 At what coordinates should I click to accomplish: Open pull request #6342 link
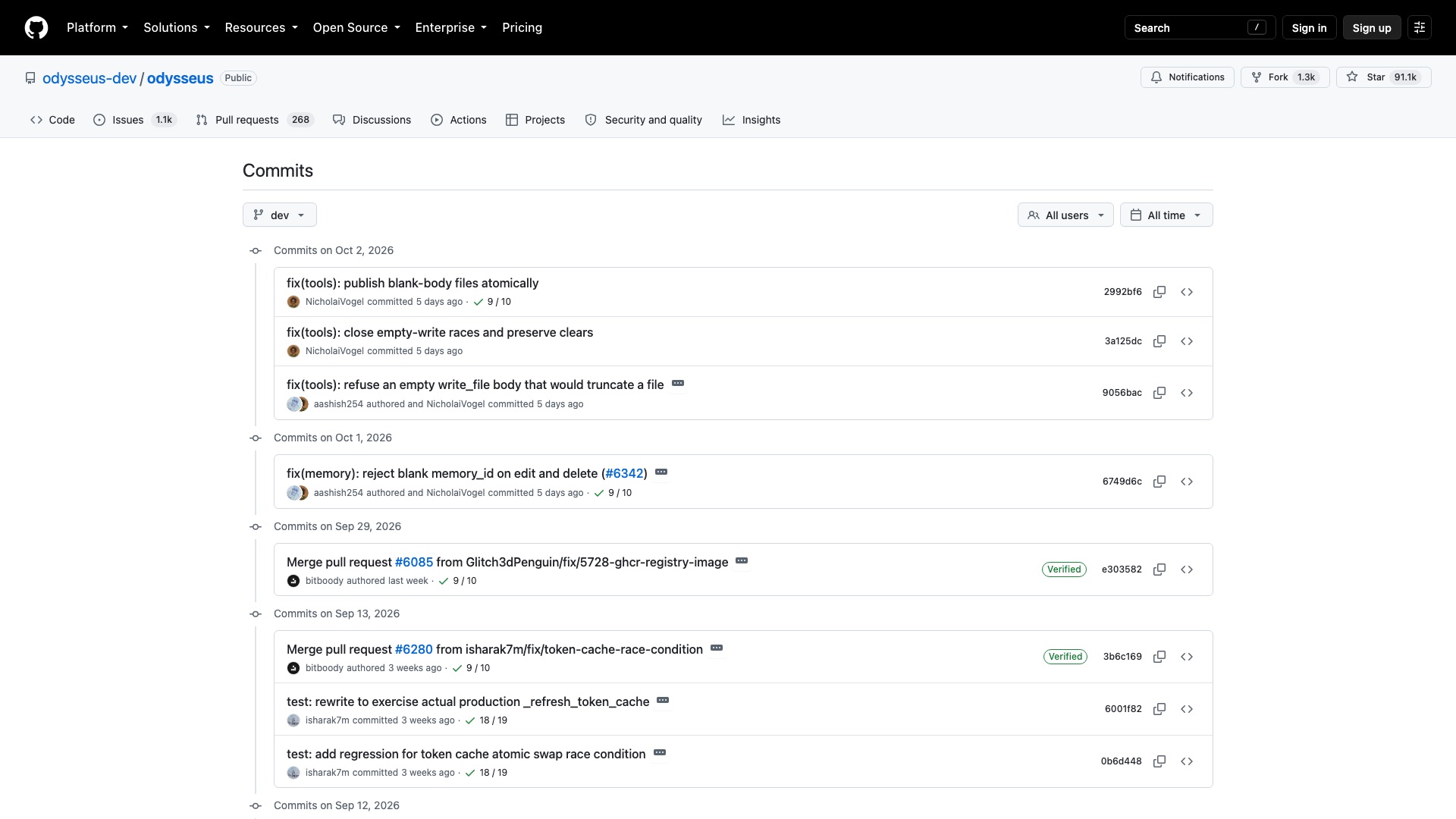624,473
